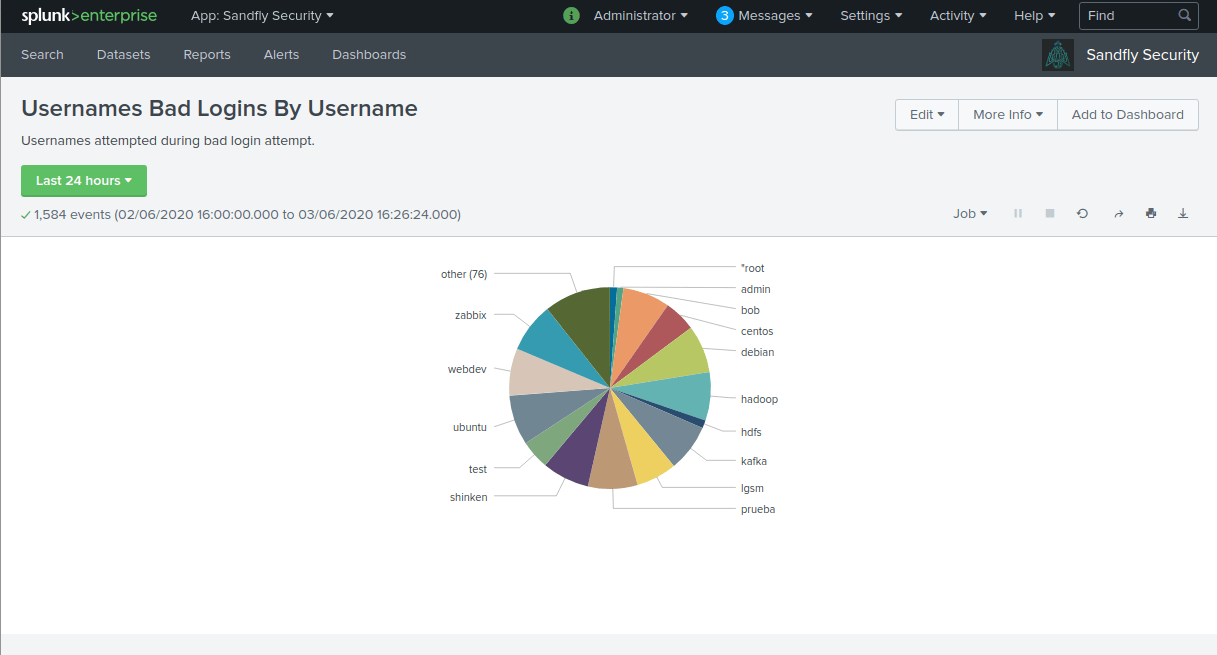Open the Administrator menu
Image resolution: width=1217 pixels, height=655 pixels.
coord(641,16)
